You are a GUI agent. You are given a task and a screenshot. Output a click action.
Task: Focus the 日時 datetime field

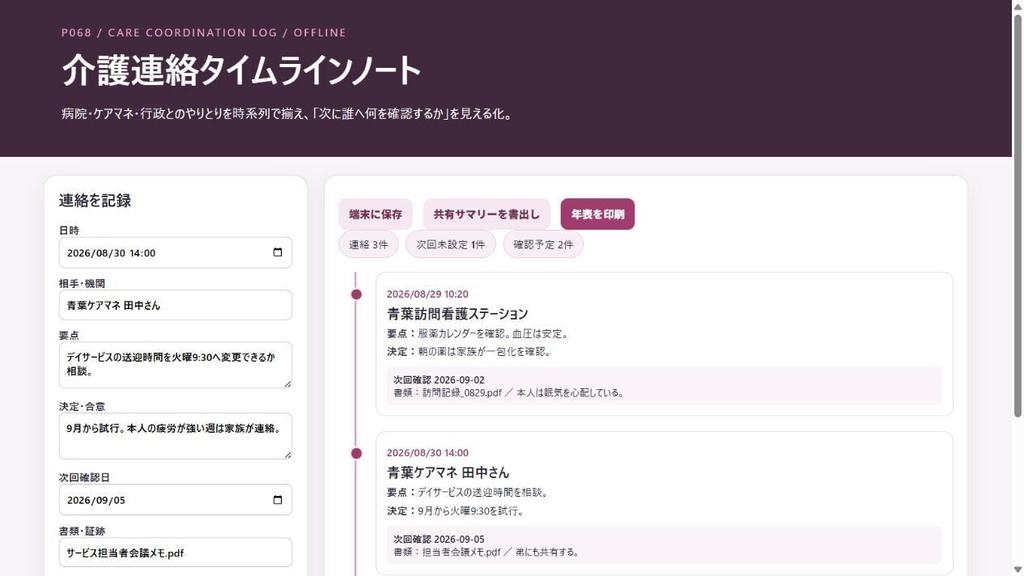(x=176, y=253)
